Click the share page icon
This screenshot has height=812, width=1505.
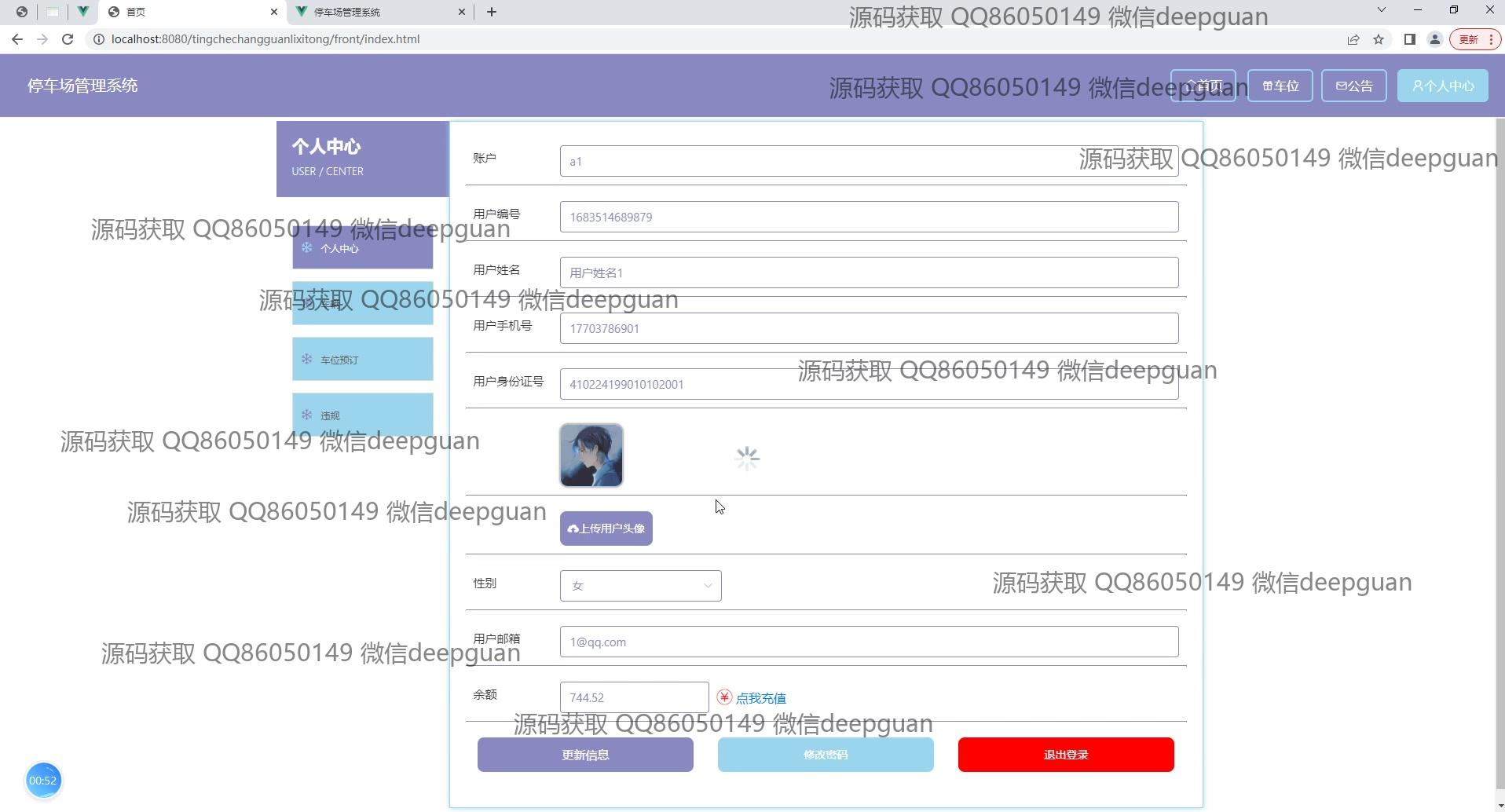pos(1353,39)
